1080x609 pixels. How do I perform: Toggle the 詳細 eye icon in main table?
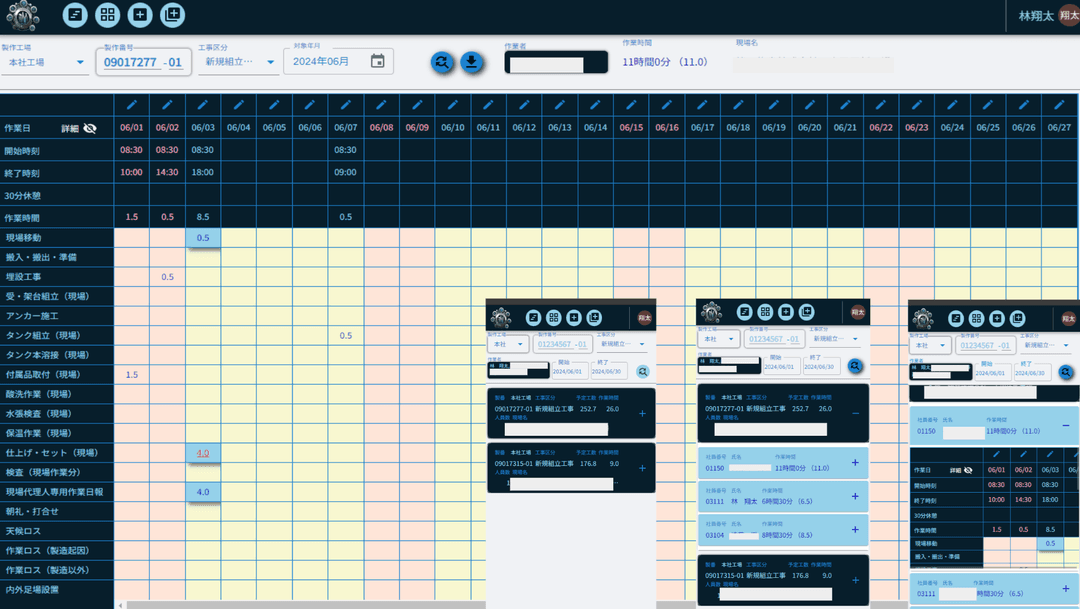(x=90, y=128)
